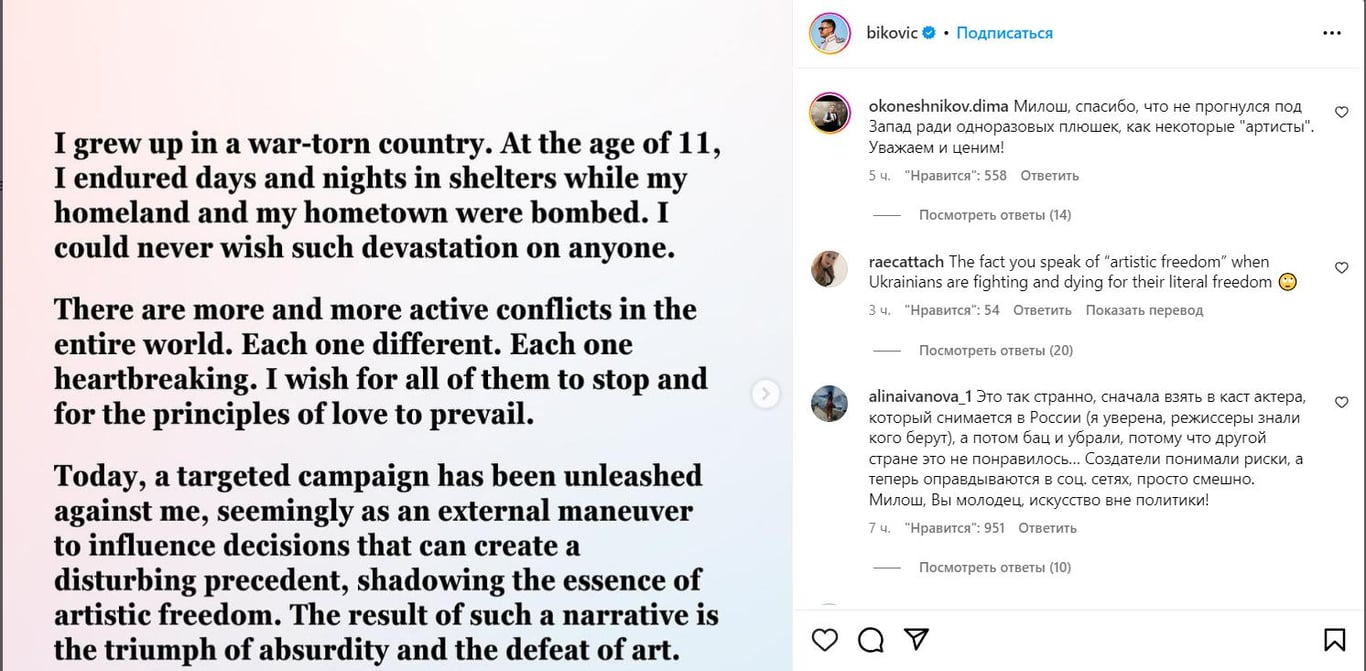The height and width of the screenshot is (671, 1366).
Task: Reply to raecattach's comment with Ответить
Action: (1042, 310)
